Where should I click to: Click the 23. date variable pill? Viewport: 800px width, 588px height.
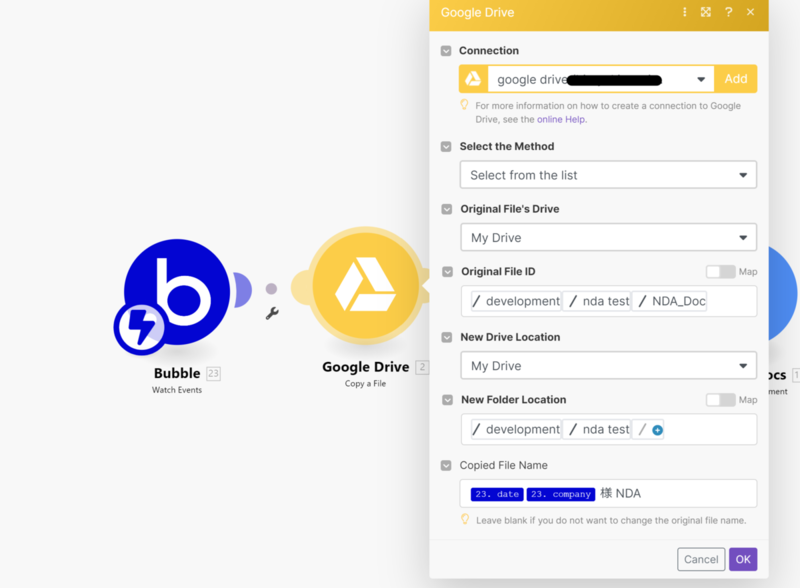coord(497,494)
